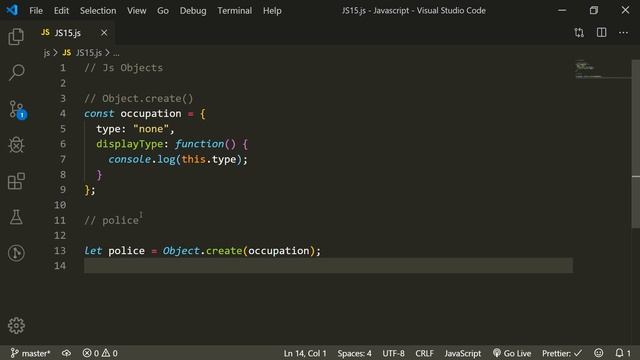Image resolution: width=640 pixels, height=360 pixels.
Task: Open the More Actions ellipsis menu
Action: click(623, 33)
